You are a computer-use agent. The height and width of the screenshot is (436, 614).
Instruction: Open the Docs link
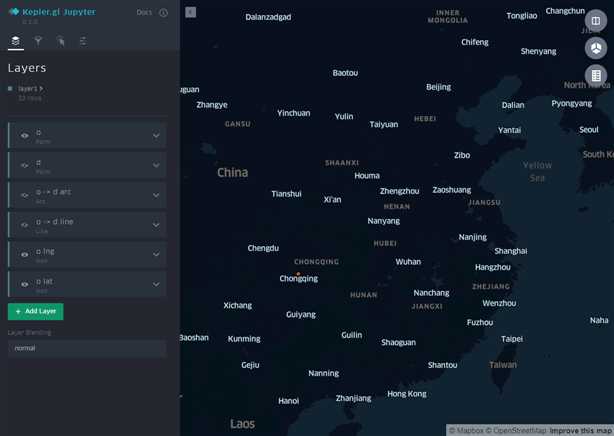click(x=144, y=12)
